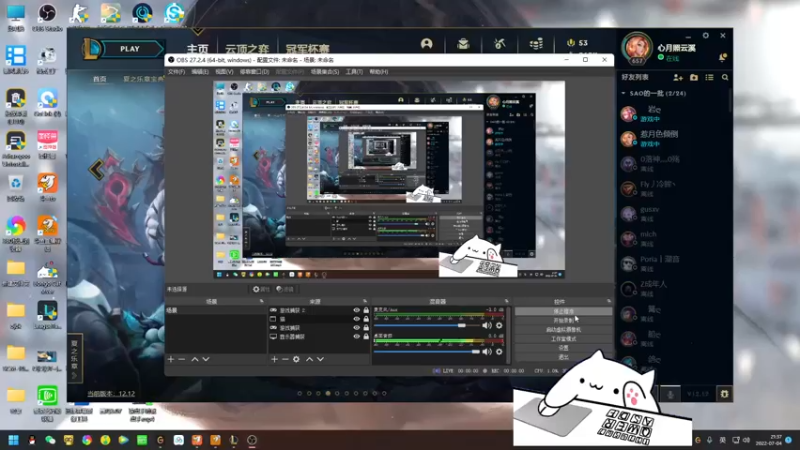This screenshot has width=800, height=450.
Task: Toggle visibility of first OBS source row
Action: tap(357, 310)
